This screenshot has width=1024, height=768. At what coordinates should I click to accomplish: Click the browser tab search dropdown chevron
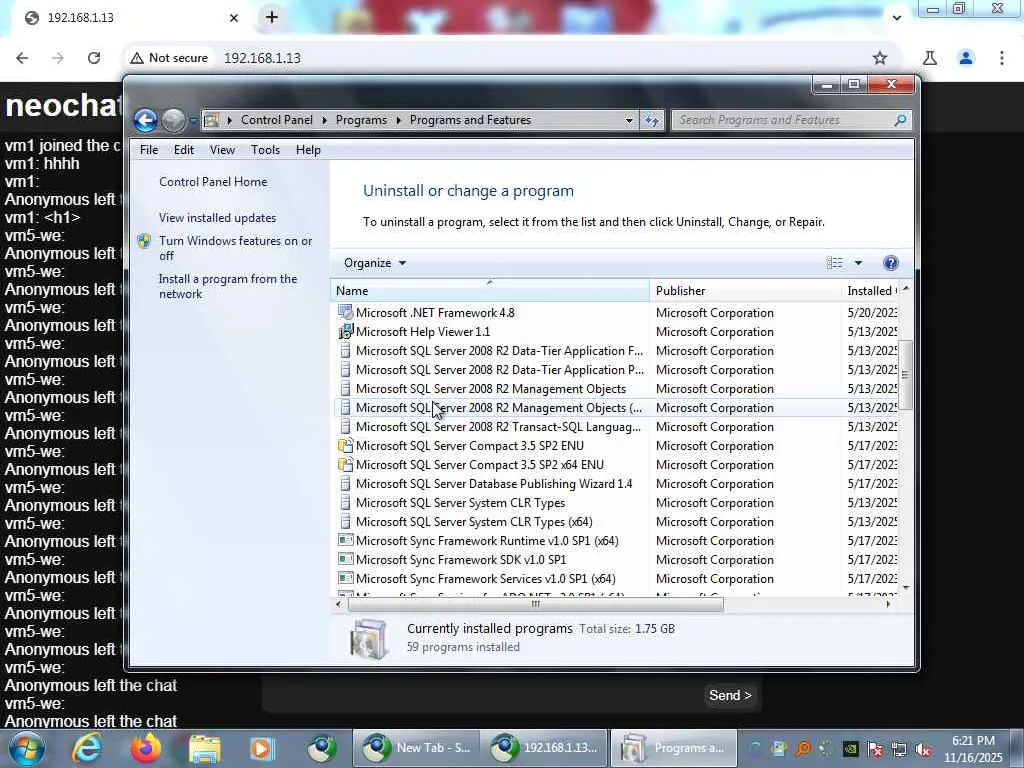click(x=897, y=18)
